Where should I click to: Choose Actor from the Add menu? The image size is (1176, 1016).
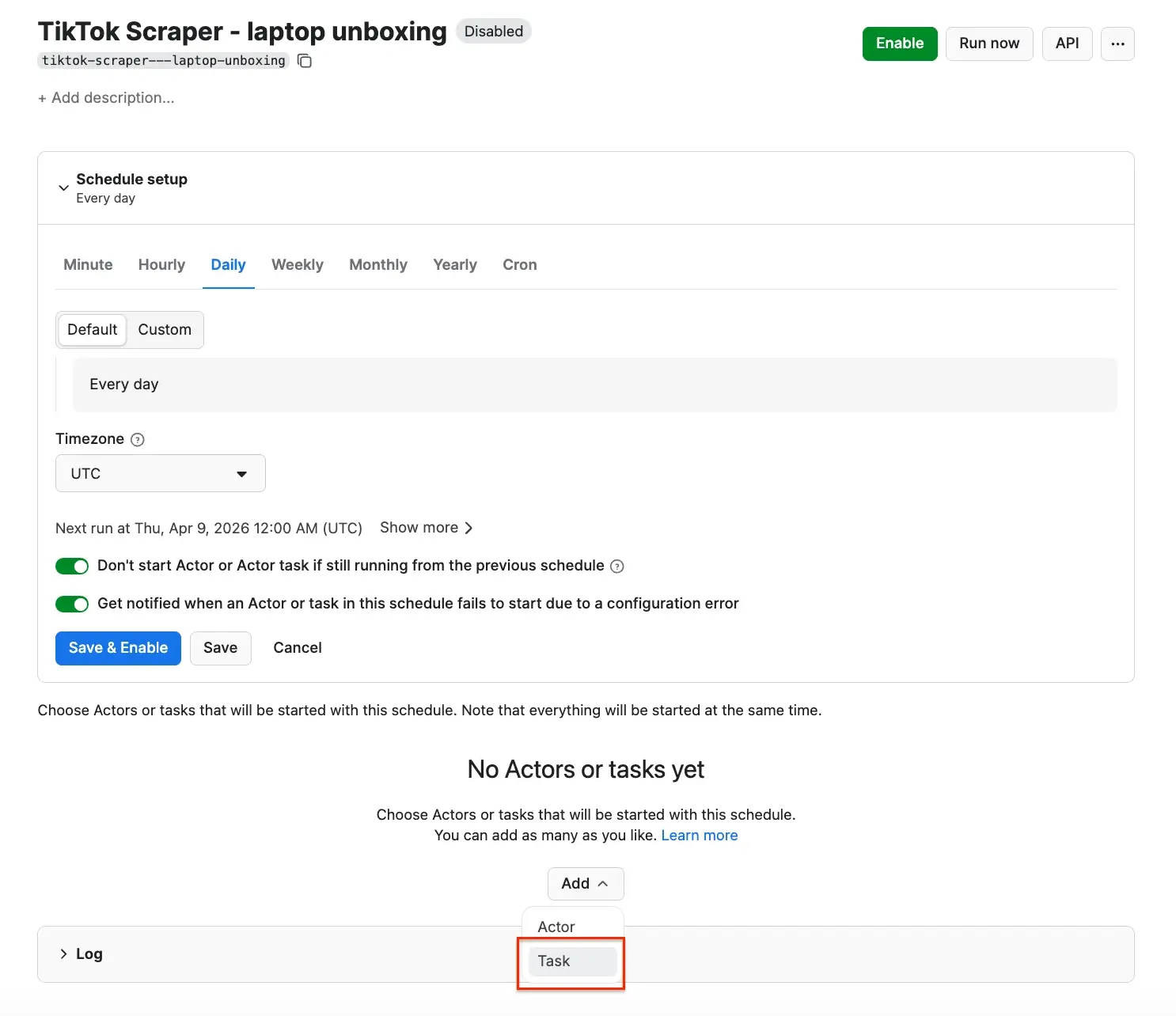[573, 927]
